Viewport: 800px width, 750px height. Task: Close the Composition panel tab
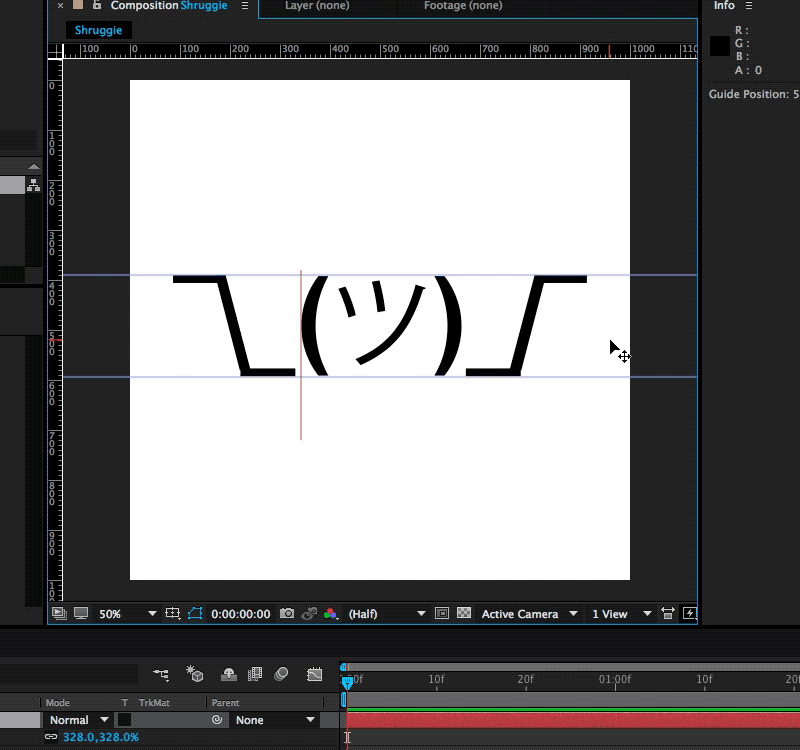point(60,6)
